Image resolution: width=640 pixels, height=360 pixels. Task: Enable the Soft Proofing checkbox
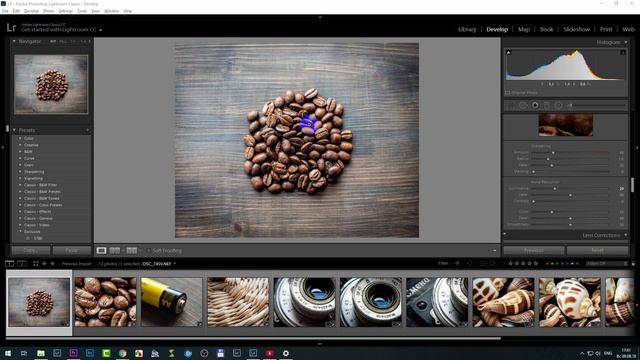point(149,251)
